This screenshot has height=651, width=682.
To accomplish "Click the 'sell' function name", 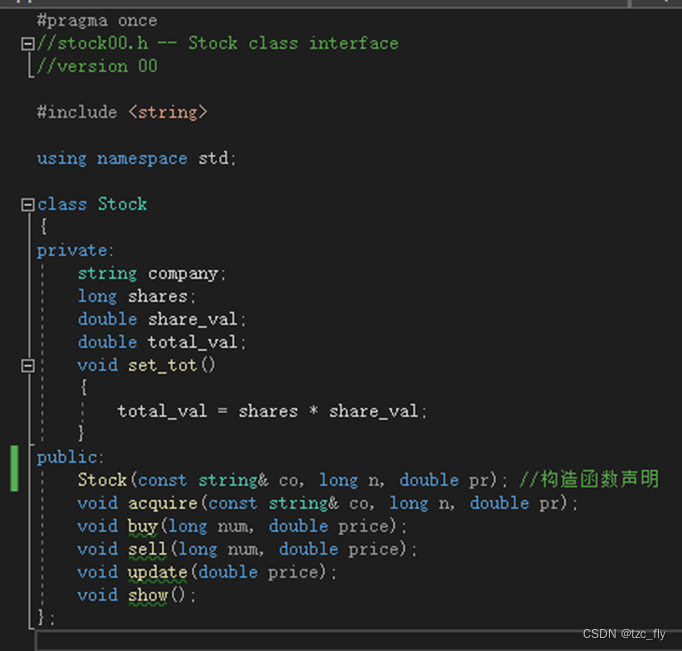I will (x=147, y=549).
